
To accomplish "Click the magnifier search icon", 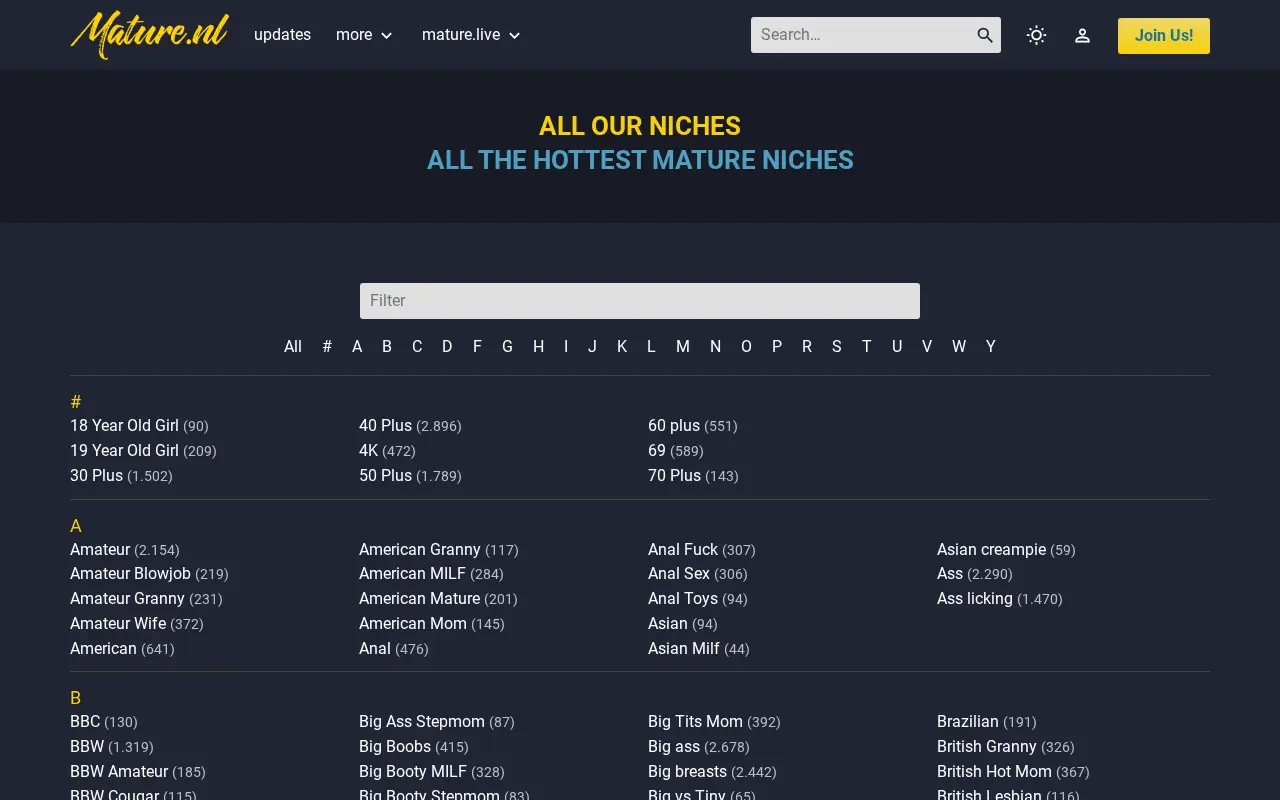I will (x=985, y=35).
